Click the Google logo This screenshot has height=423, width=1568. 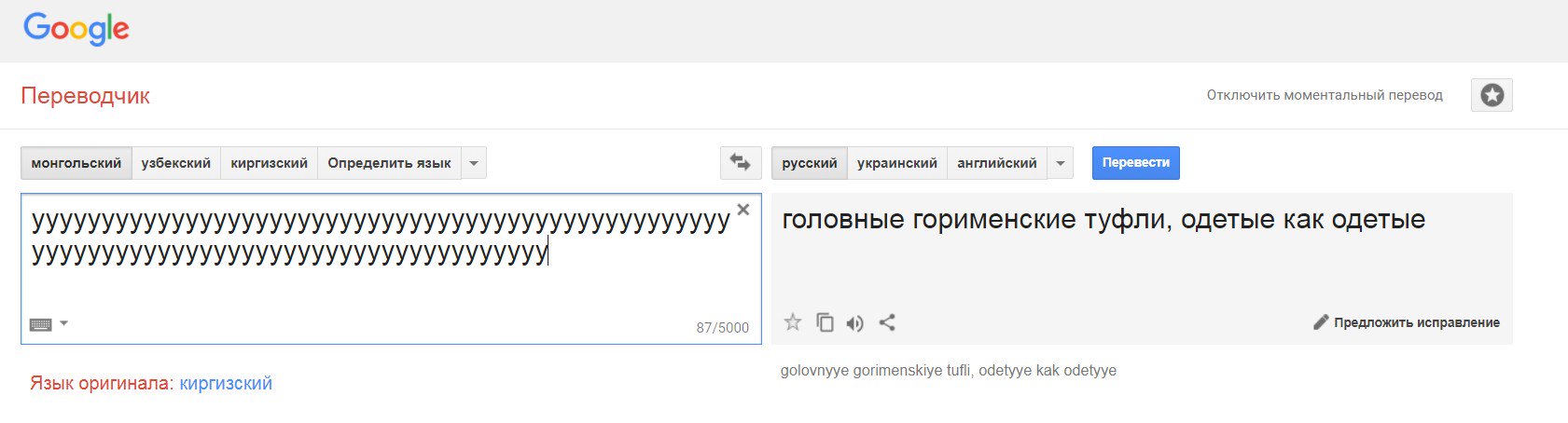tap(76, 29)
